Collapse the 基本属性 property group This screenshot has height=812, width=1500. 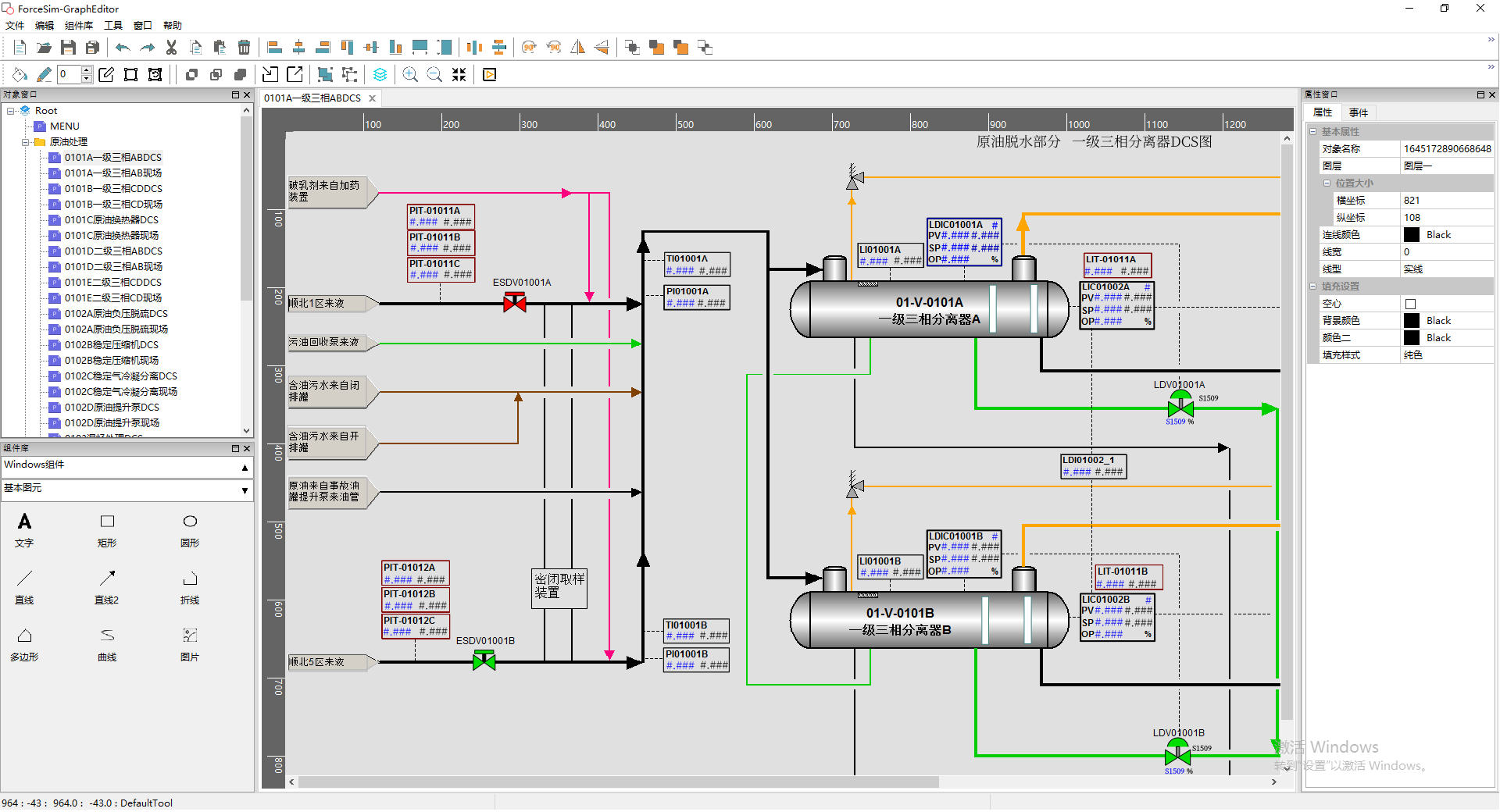pyautogui.click(x=1313, y=132)
